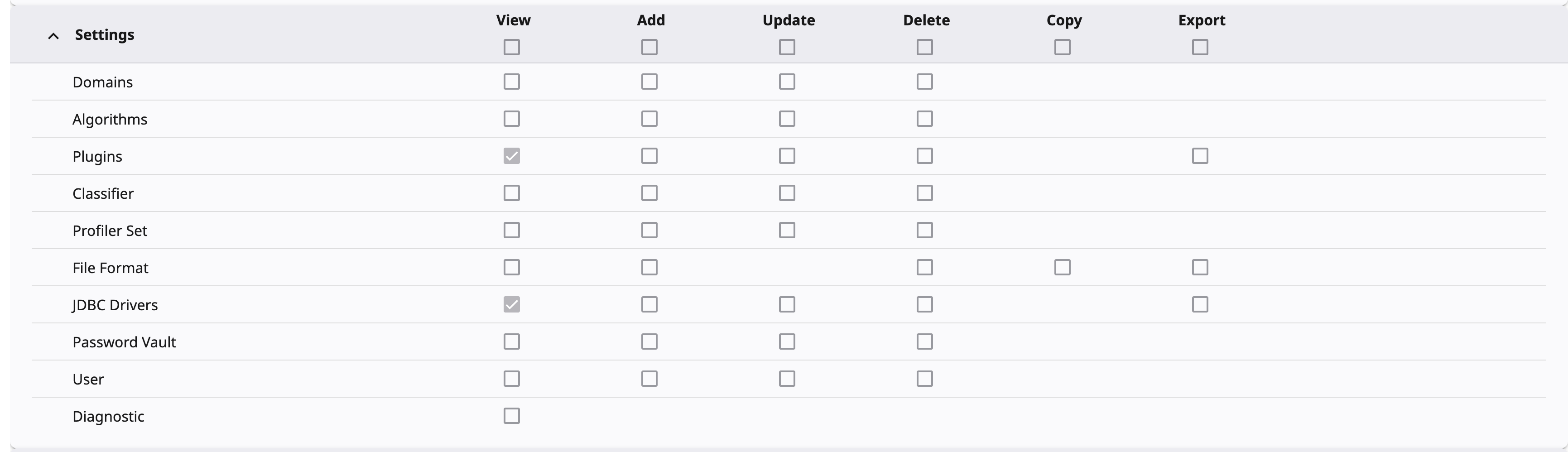Image resolution: width=1568 pixels, height=452 pixels.
Task: Check the Copy header checkbox
Action: (1062, 47)
